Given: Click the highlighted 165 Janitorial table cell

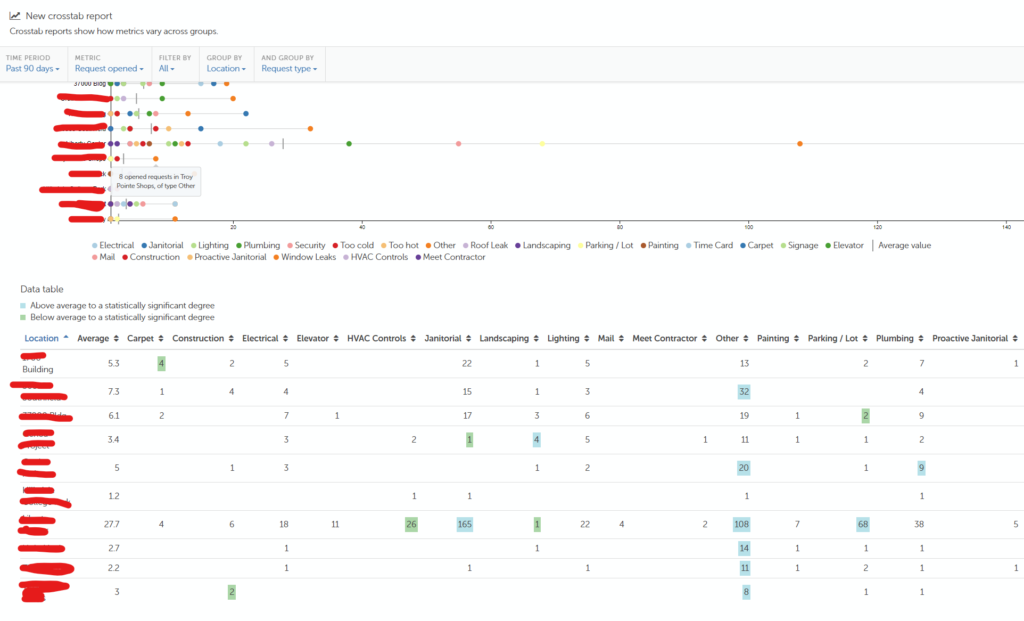Looking at the screenshot, I should (464, 524).
